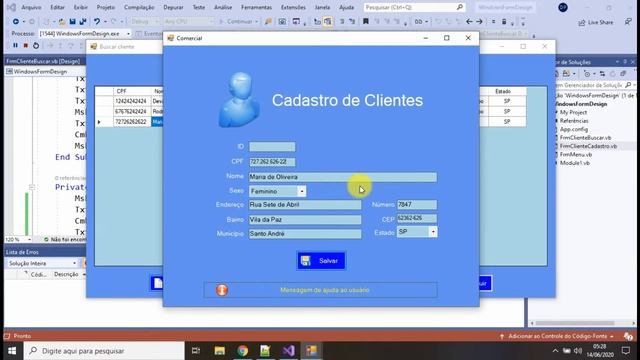Open the Sexo dropdown showing Feminino
The height and width of the screenshot is (360, 640).
301,191
